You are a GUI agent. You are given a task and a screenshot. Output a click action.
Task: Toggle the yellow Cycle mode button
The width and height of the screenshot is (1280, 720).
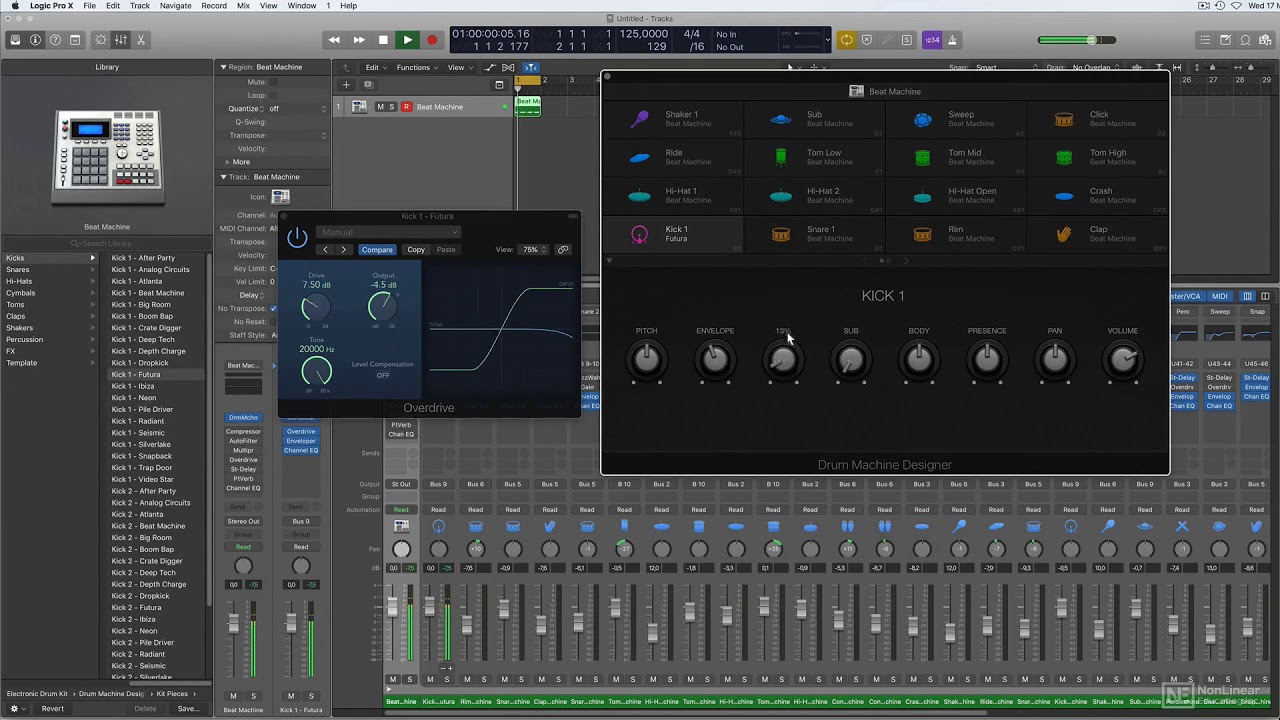pyautogui.click(x=847, y=40)
